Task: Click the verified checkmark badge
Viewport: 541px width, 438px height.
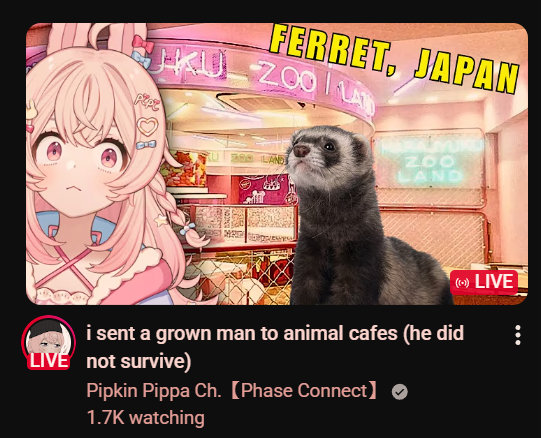Action: [400, 392]
